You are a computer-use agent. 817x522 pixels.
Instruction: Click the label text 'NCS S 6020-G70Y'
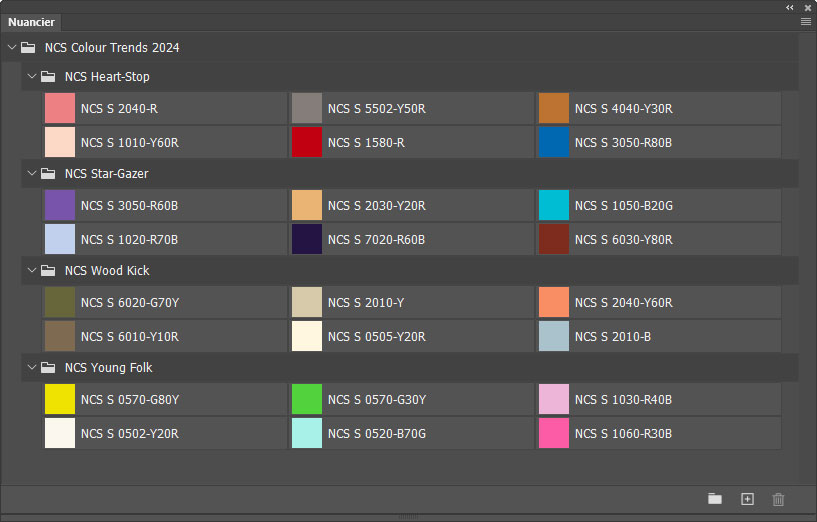point(130,303)
